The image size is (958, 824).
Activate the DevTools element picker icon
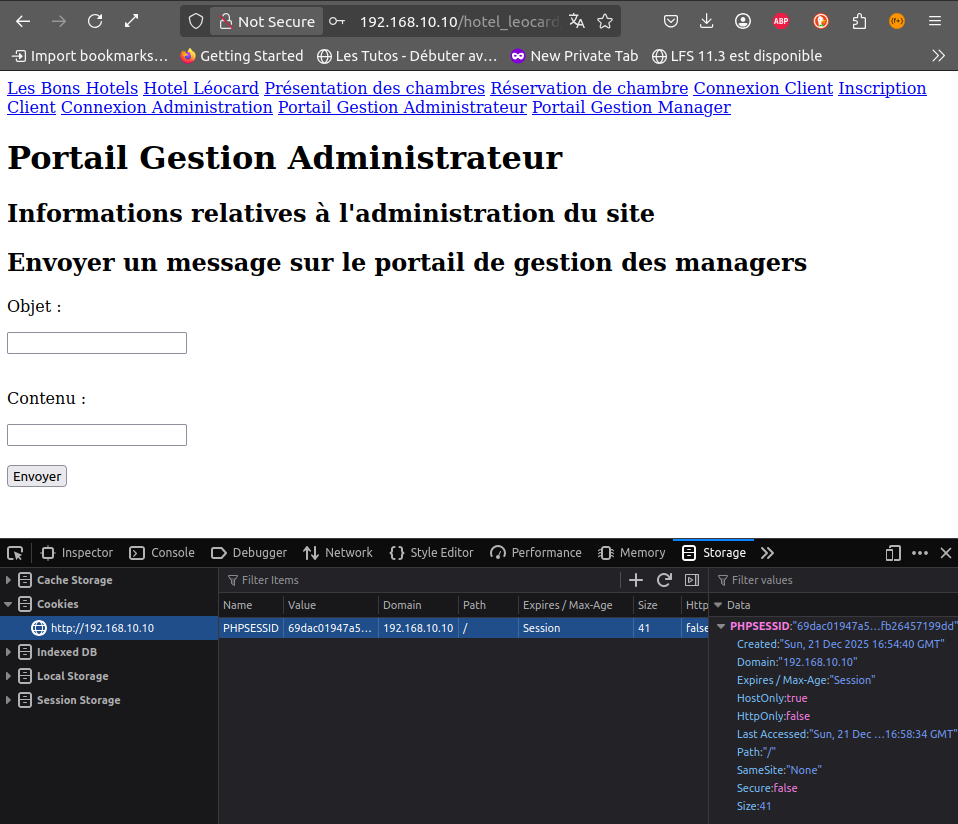[x=15, y=553]
